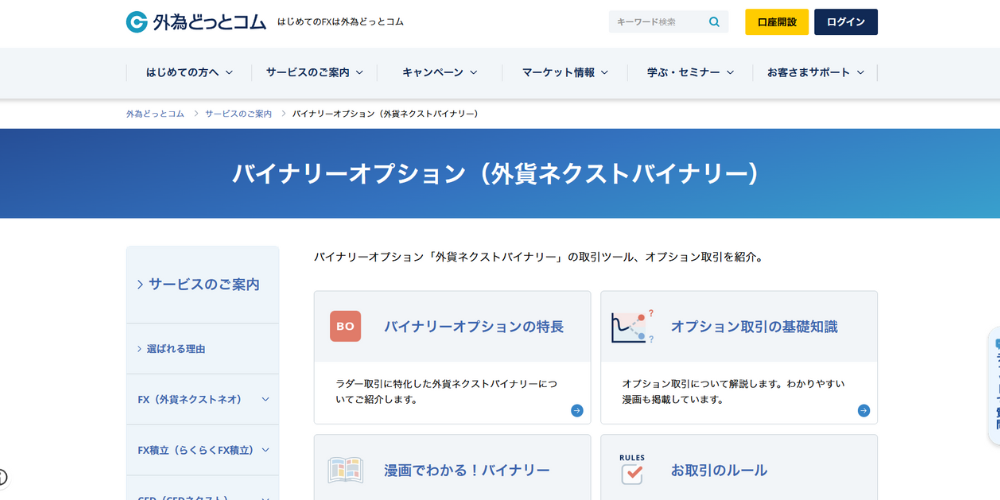Viewport: 1000px width, 500px height.
Task: Click the search magnifier icon
Action: point(714,22)
